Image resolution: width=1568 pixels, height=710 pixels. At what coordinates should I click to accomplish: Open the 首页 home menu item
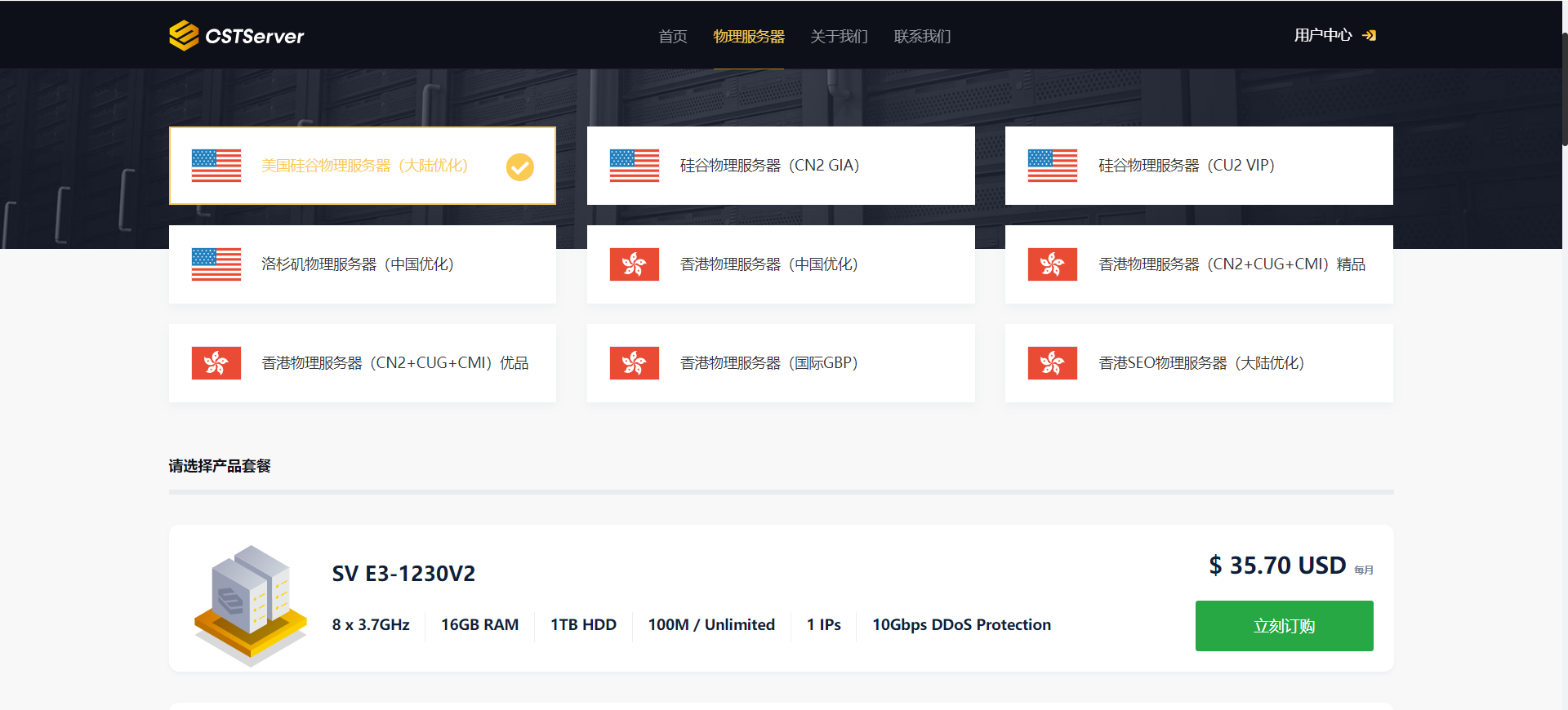[673, 36]
